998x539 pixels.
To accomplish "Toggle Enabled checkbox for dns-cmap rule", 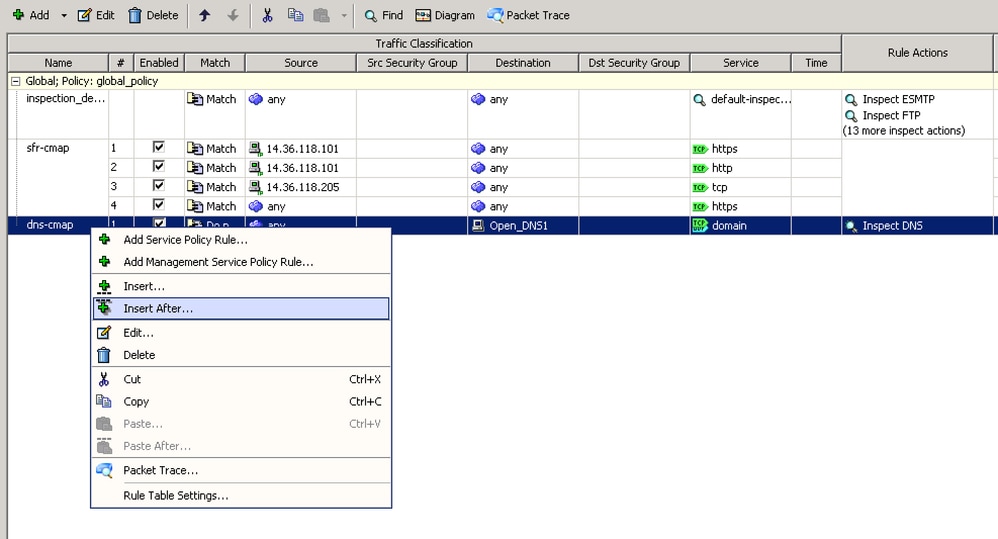I will tap(159, 223).
